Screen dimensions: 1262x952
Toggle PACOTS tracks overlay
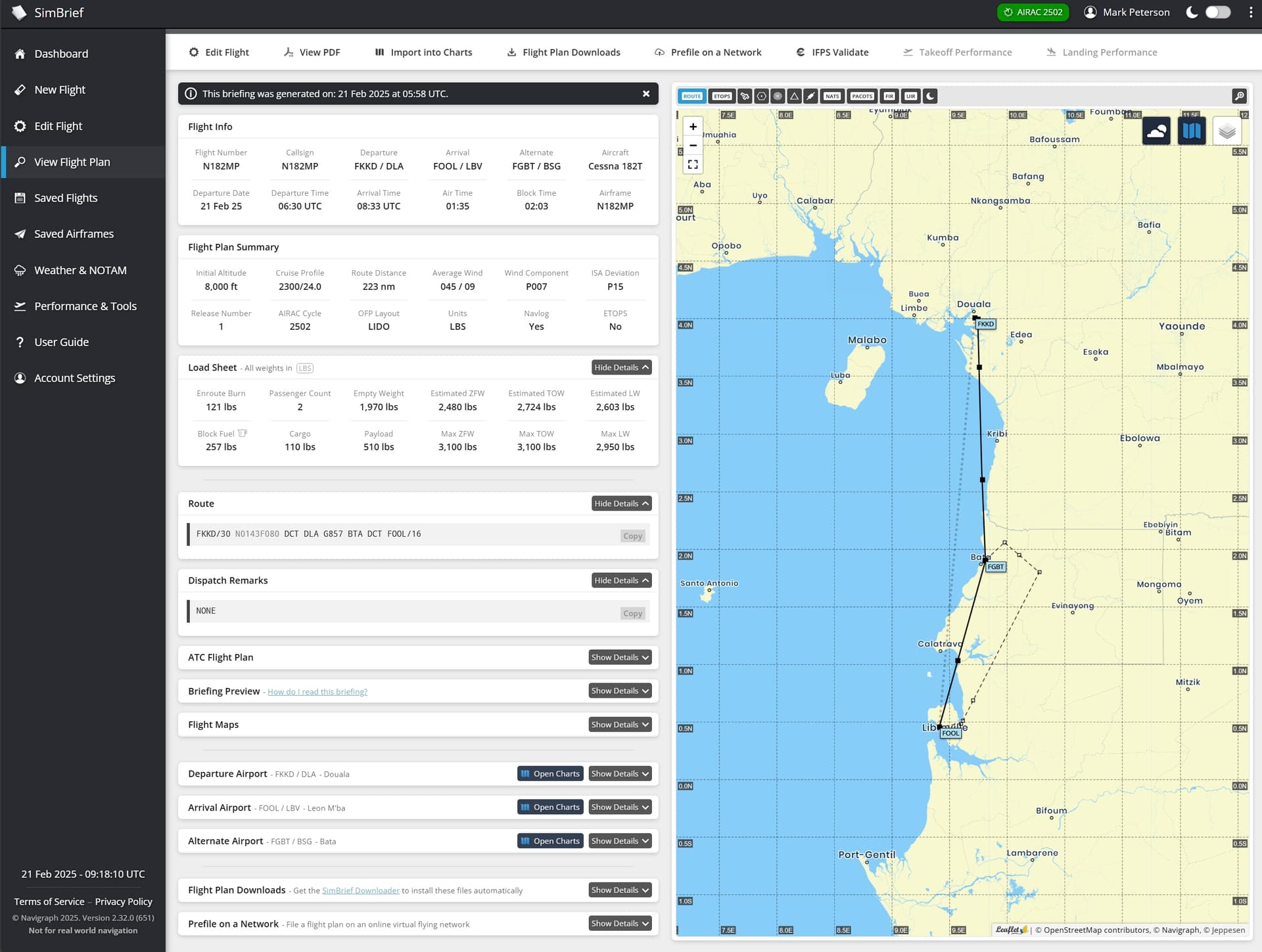pyautogui.click(x=862, y=96)
